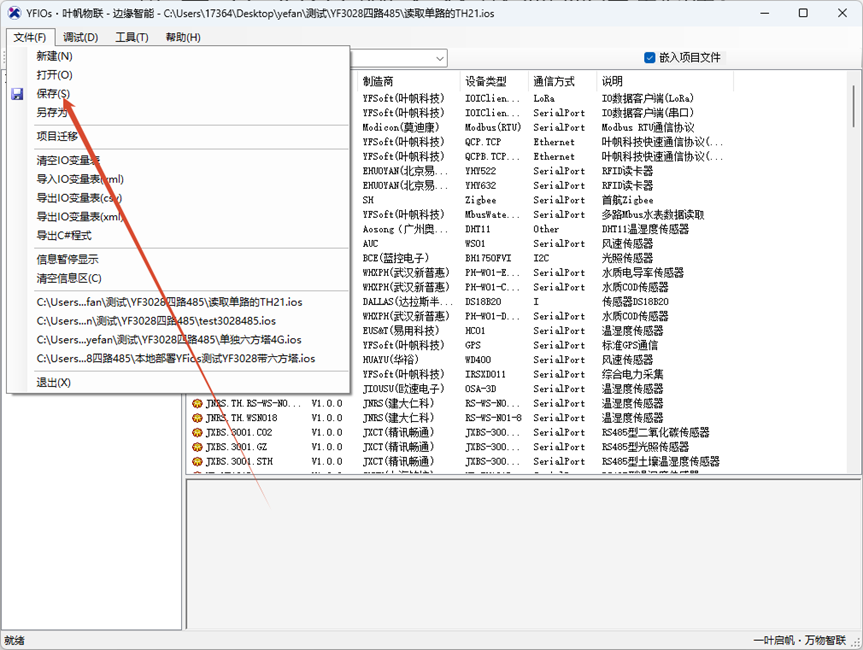The width and height of the screenshot is (863, 650).
Task: Click the icon next to JXBS.3001.GZ row
Action: point(197,447)
